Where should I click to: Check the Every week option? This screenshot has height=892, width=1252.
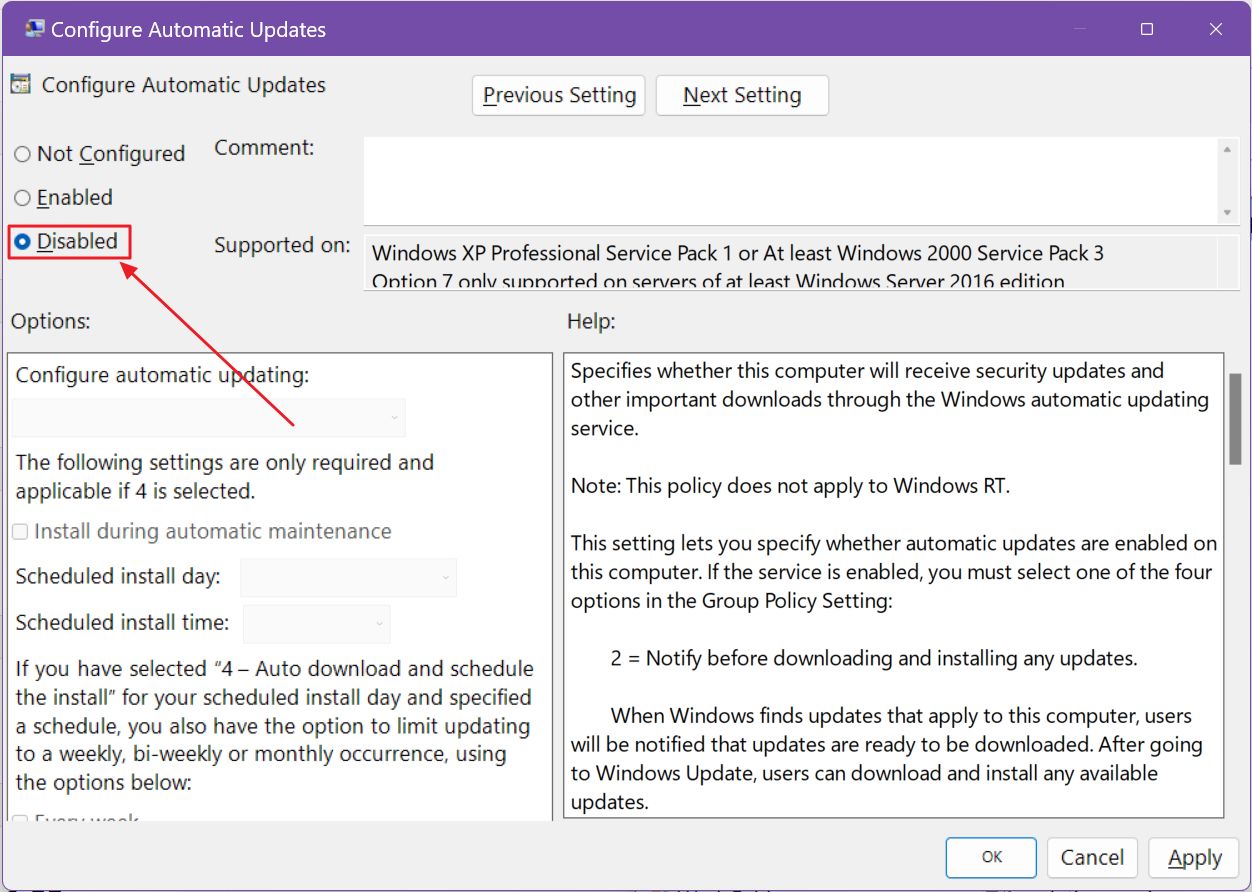click(19, 820)
